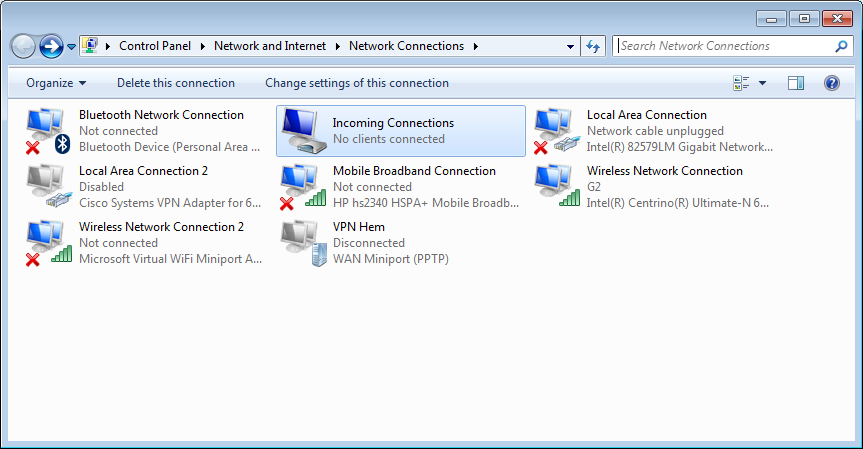Go back to previous folder
The height and width of the screenshot is (449, 863).
(23, 46)
